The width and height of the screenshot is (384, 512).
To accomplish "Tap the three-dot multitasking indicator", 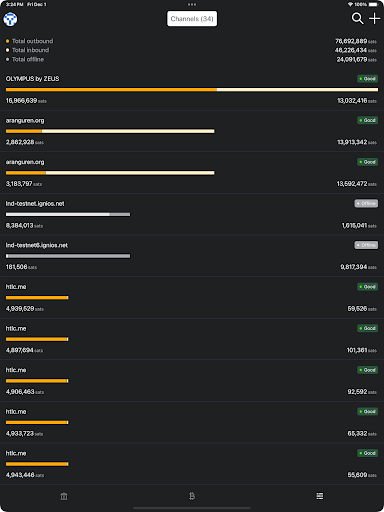I will (192, 4).
